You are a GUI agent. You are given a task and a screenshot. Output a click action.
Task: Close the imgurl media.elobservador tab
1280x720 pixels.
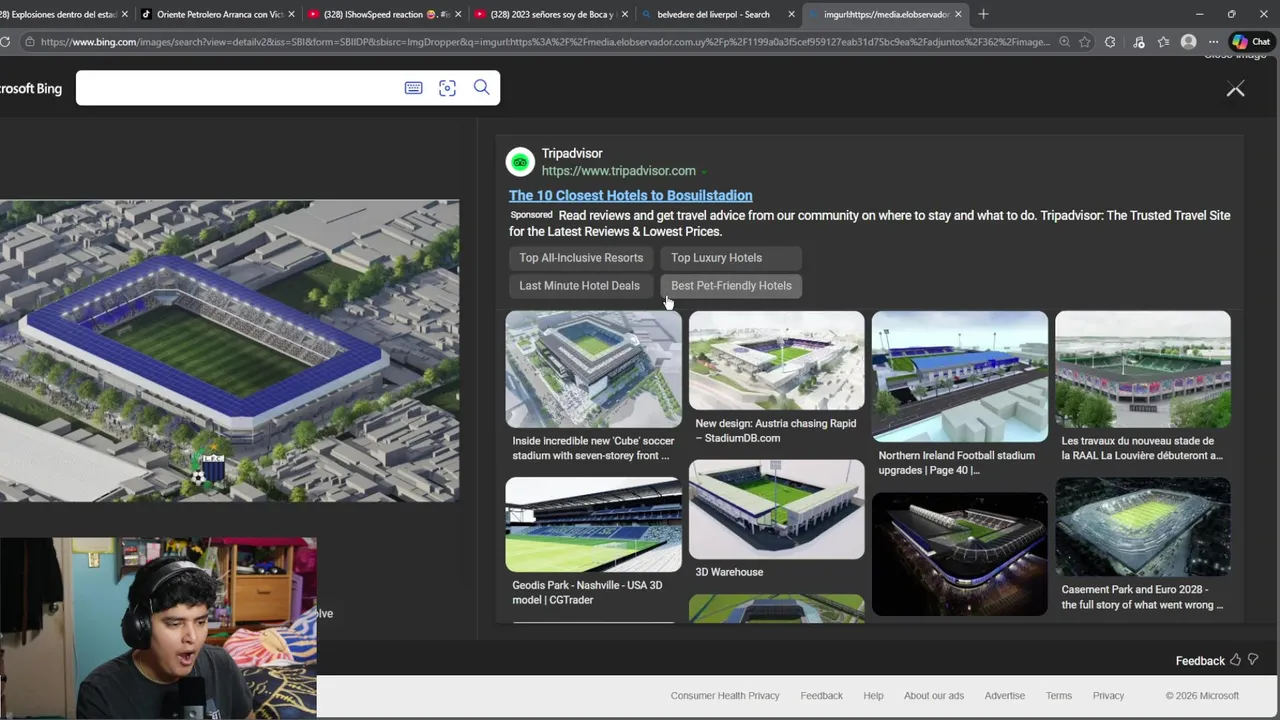coord(958,14)
